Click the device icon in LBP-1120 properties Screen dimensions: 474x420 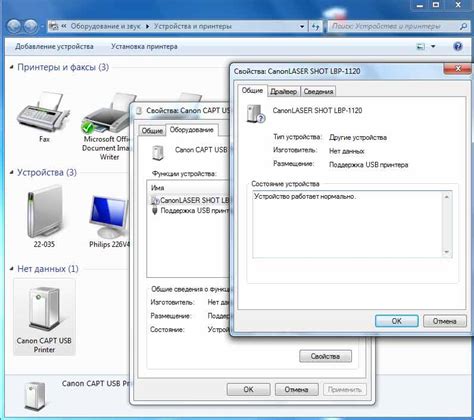[x=255, y=114]
